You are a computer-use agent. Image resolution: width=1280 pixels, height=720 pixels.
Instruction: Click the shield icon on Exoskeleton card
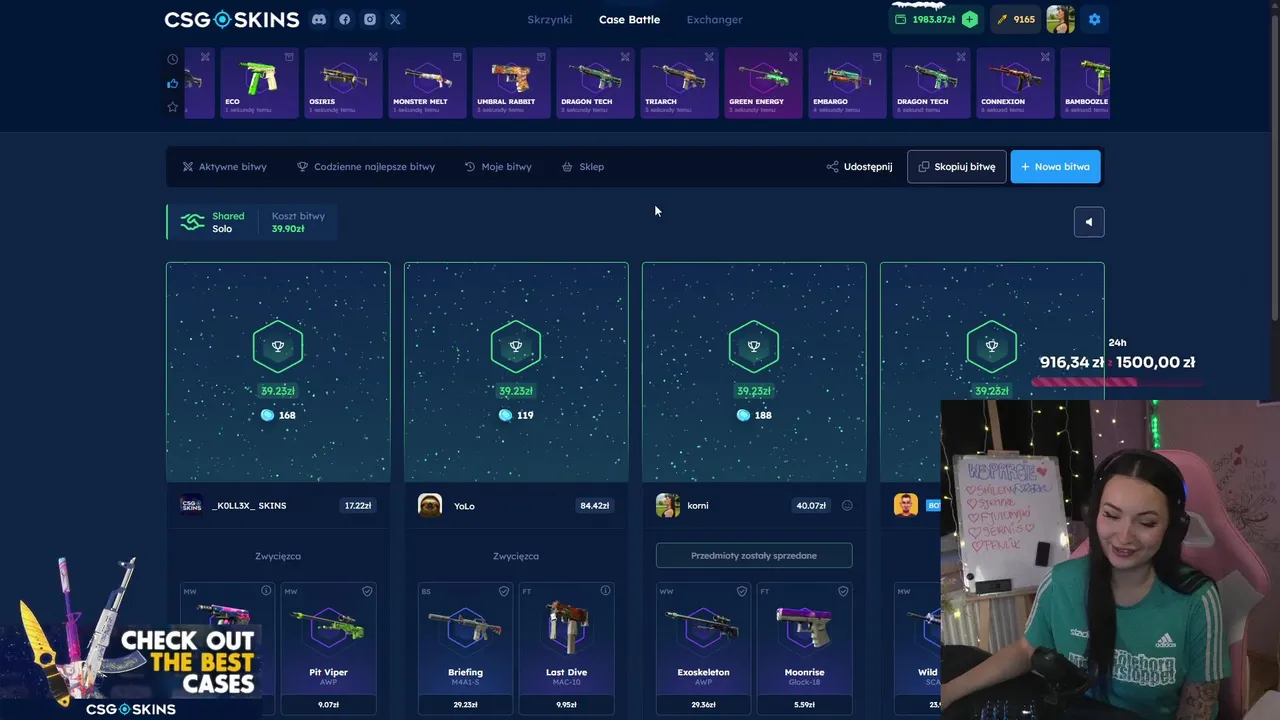click(x=742, y=591)
